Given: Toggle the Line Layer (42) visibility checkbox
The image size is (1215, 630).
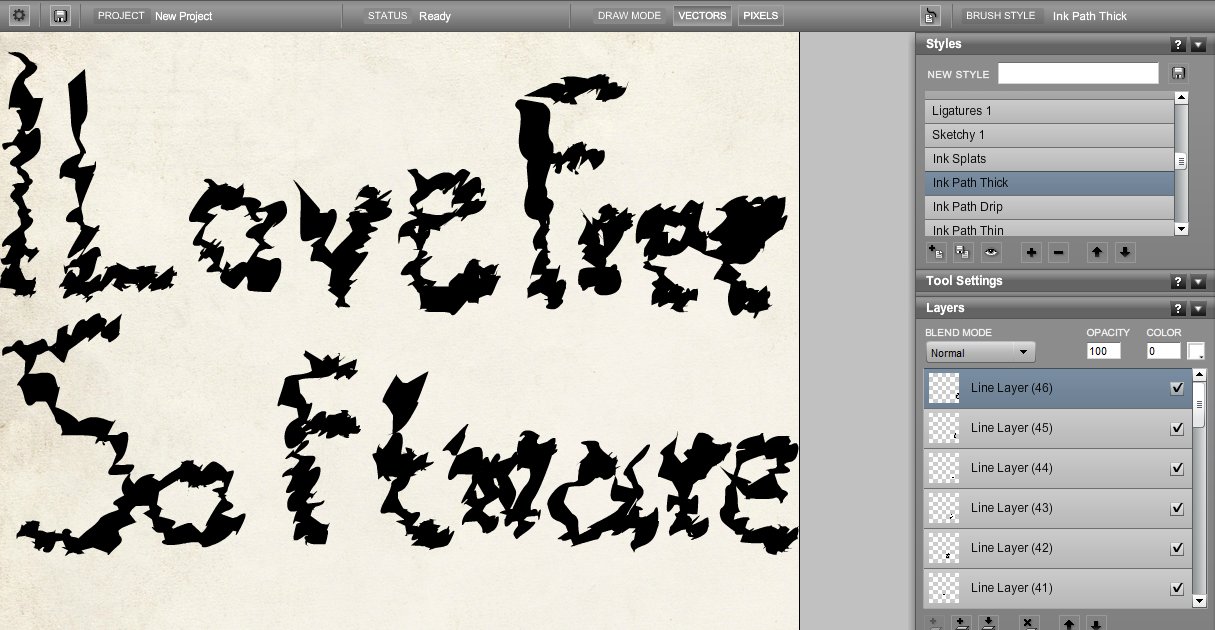Looking at the screenshot, I should pos(1177,548).
